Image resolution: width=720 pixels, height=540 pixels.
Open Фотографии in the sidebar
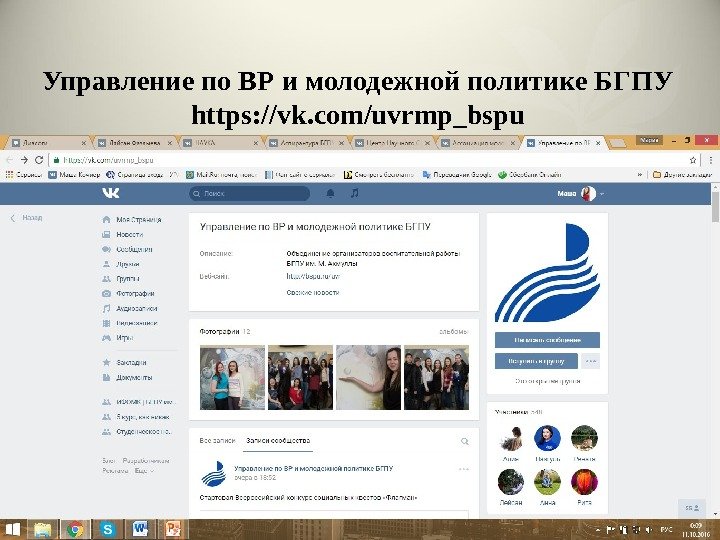128,293
